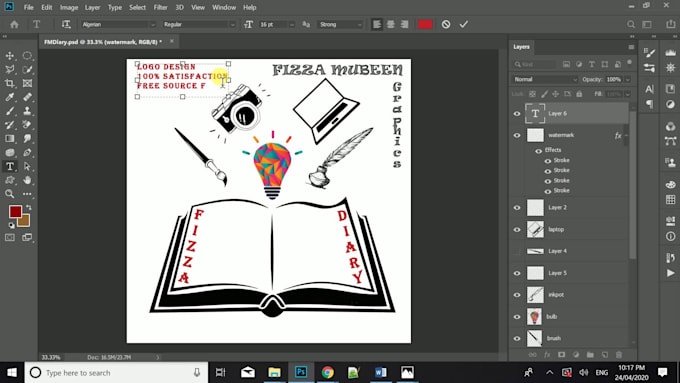
Task: Click the Layers search field
Action: point(534,64)
